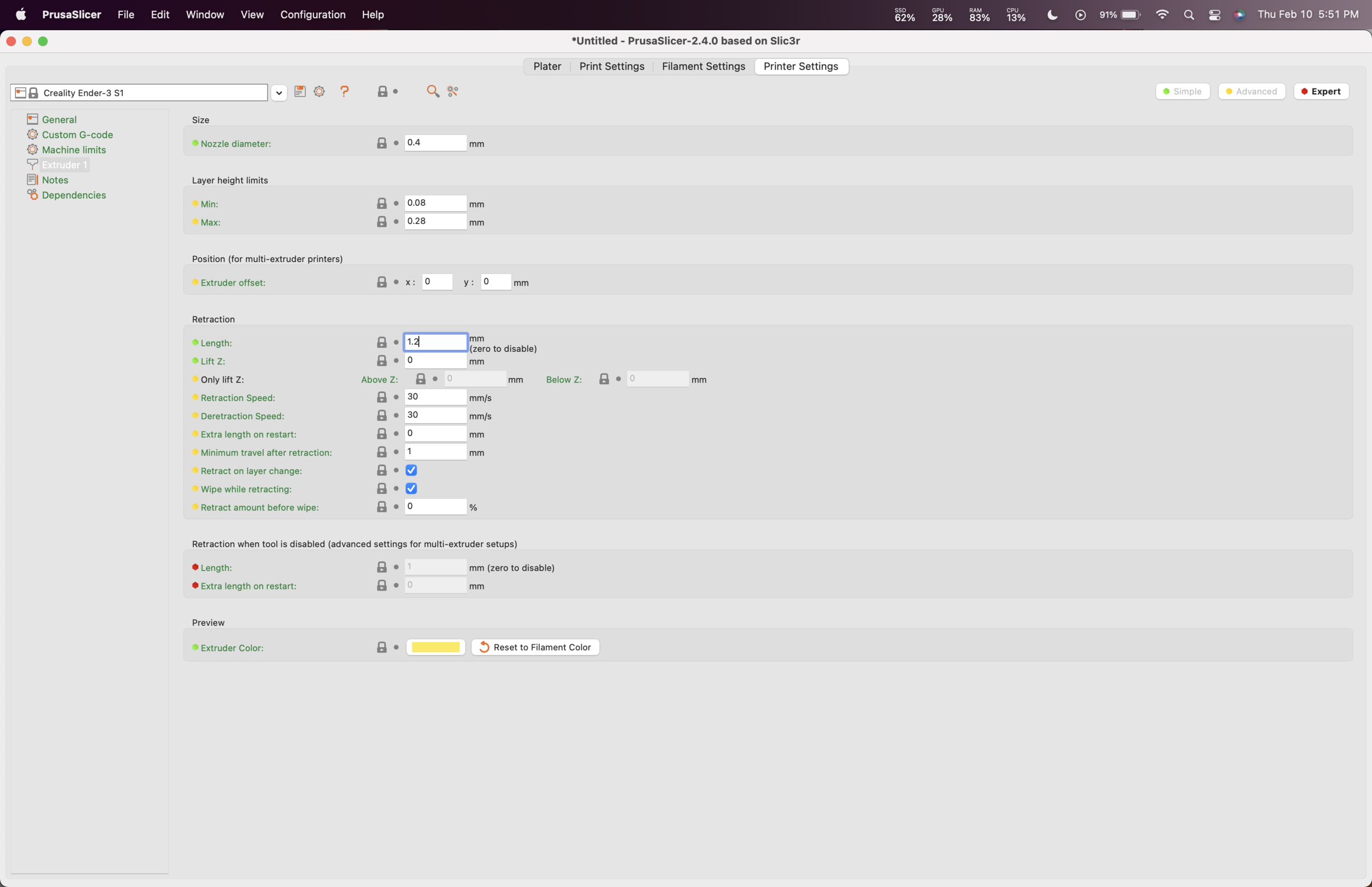This screenshot has height=887, width=1372.
Task: Switch to the Print Settings tab
Action: [611, 66]
